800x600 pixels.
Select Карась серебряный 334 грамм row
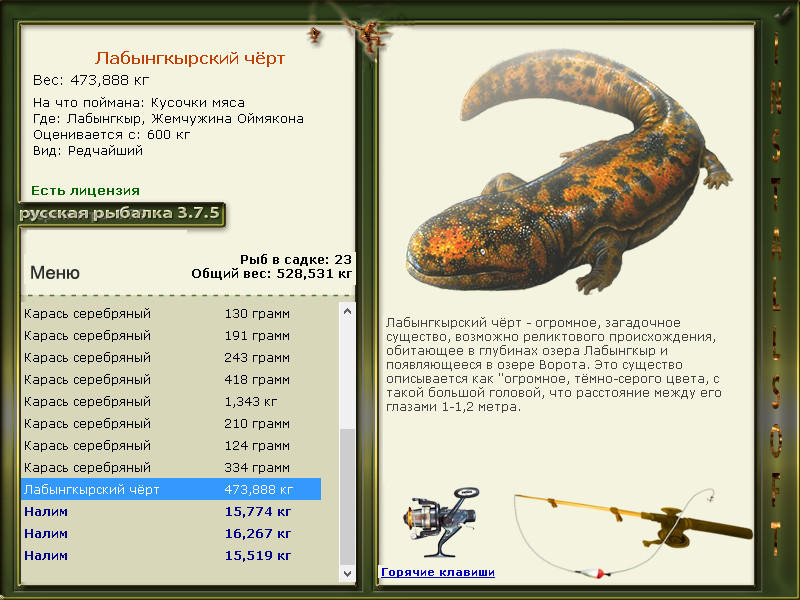(171, 467)
